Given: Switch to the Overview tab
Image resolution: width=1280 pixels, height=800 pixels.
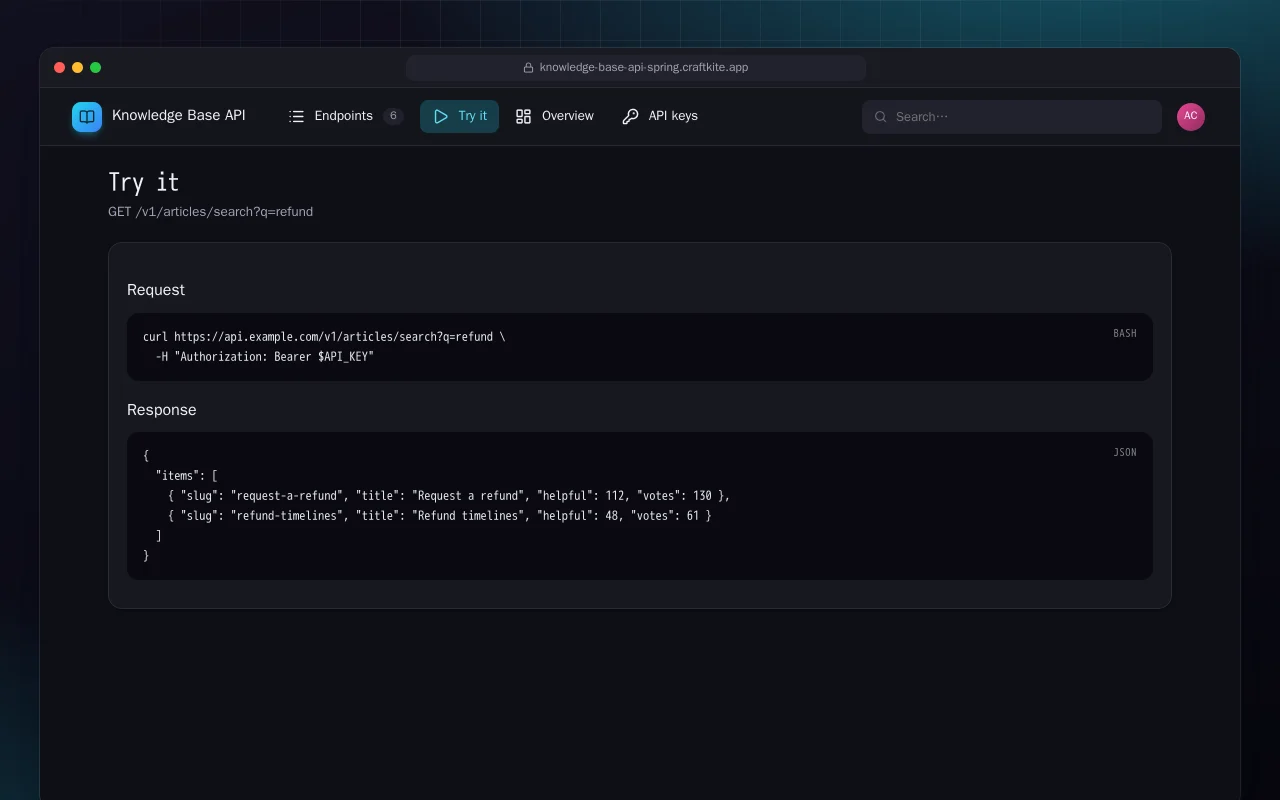Looking at the screenshot, I should pos(554,117).
